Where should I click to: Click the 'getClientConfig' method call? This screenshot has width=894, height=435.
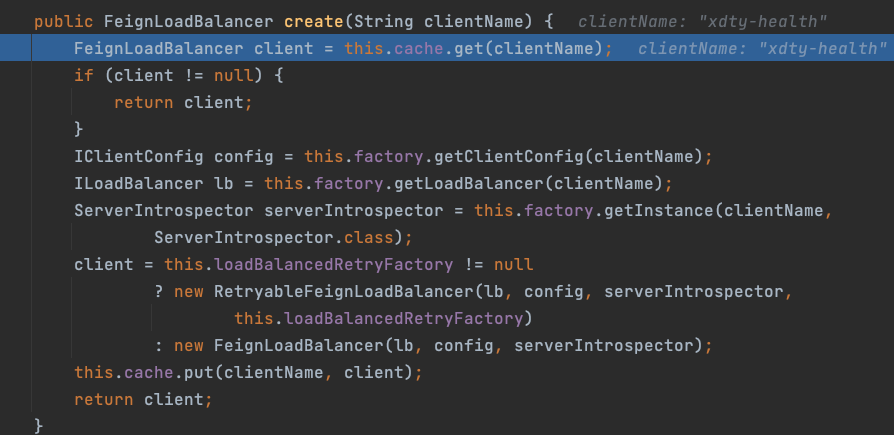(509, 156)
